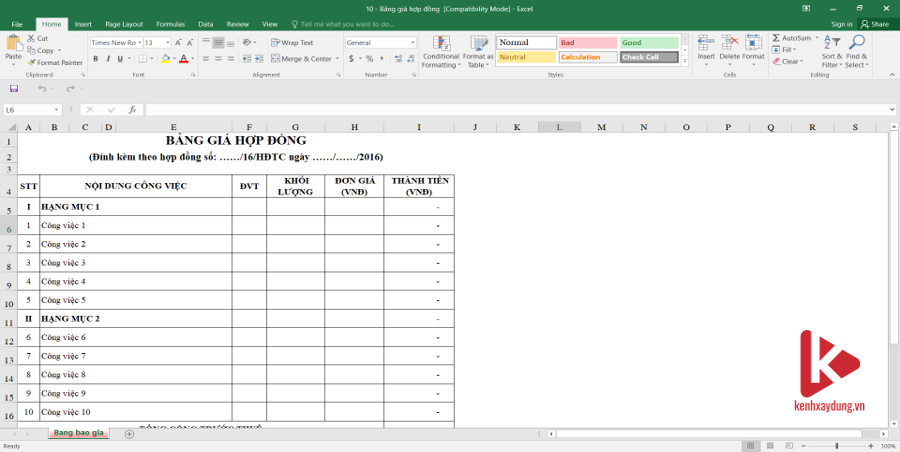900x452 pixels.
Task: Toggle Italic formatting
Action: point(108,59)
